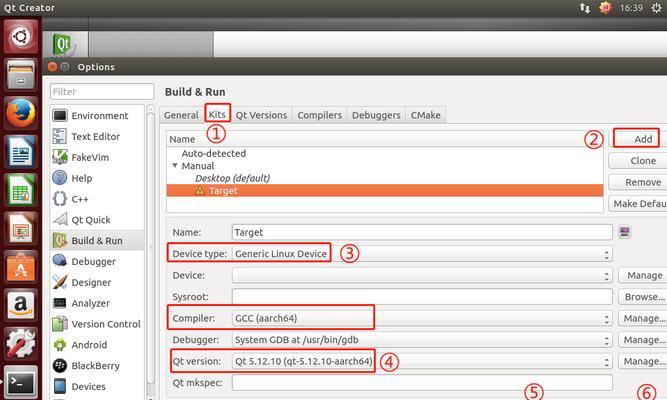Collapse the Manual kits group
The image size is (667, 400).
tap(175, 166)
